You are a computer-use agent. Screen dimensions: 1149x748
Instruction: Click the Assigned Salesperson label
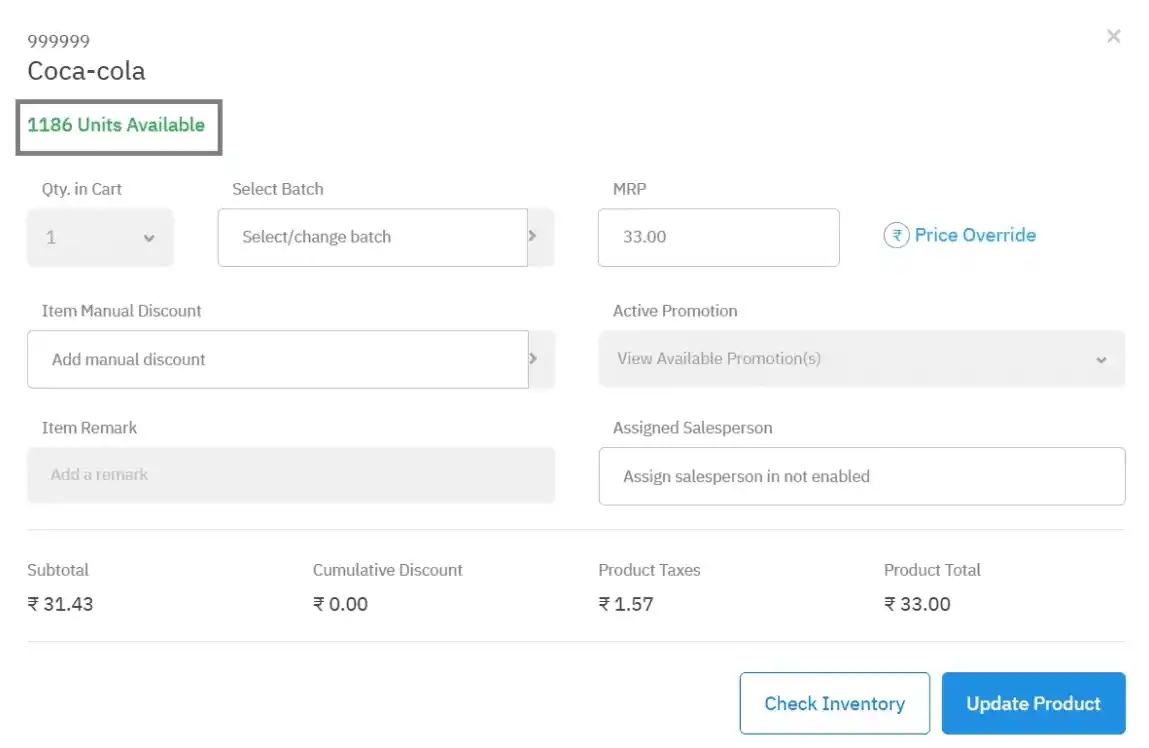click(692, 428)
